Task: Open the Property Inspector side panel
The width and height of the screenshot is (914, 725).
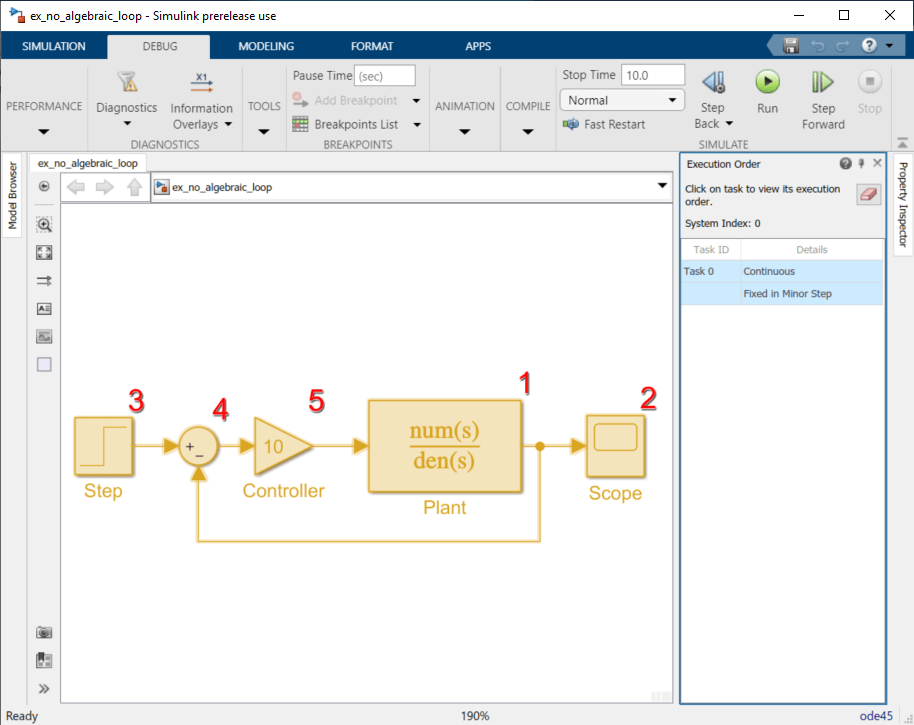Action: (x=903, y=205)
